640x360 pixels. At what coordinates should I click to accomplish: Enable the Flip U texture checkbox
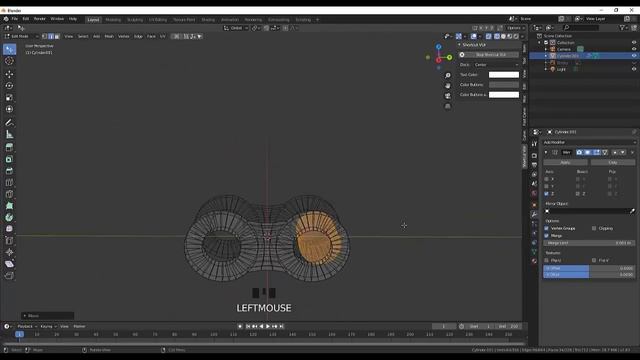[547, 260]
